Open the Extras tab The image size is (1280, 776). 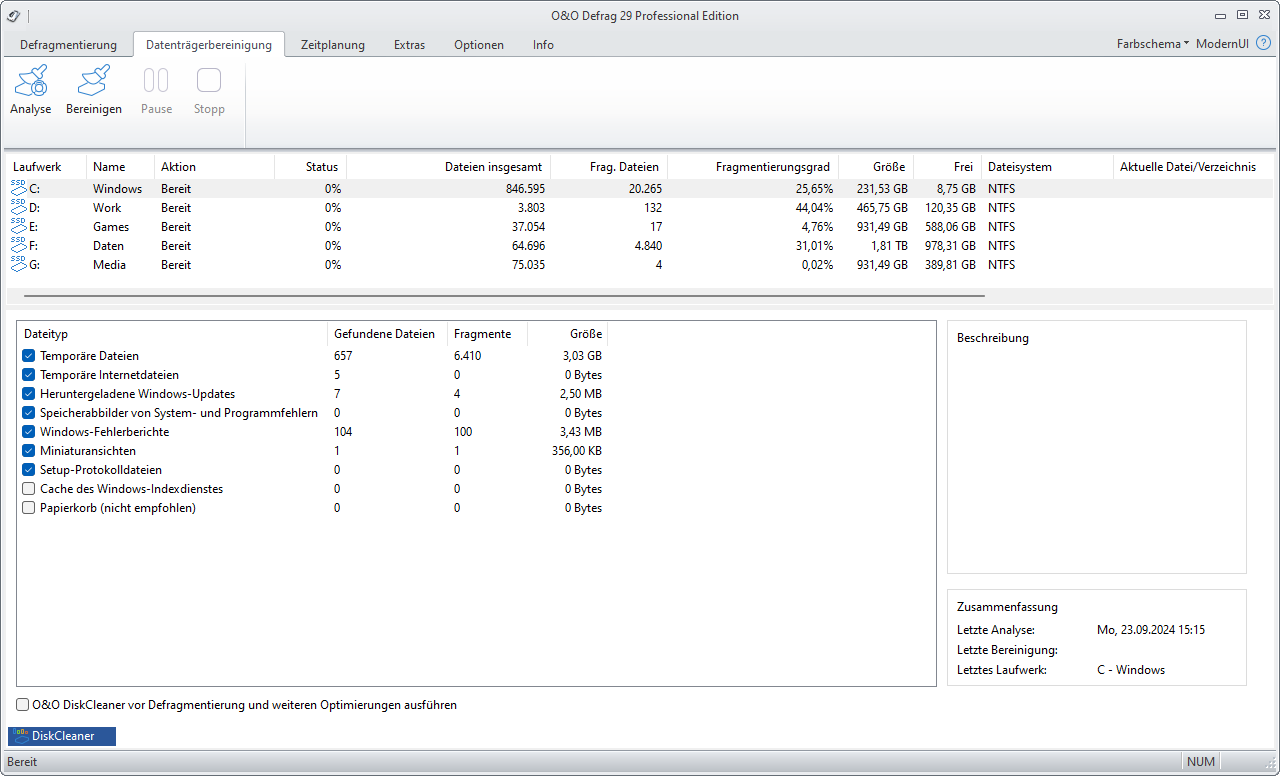point(409,45)
